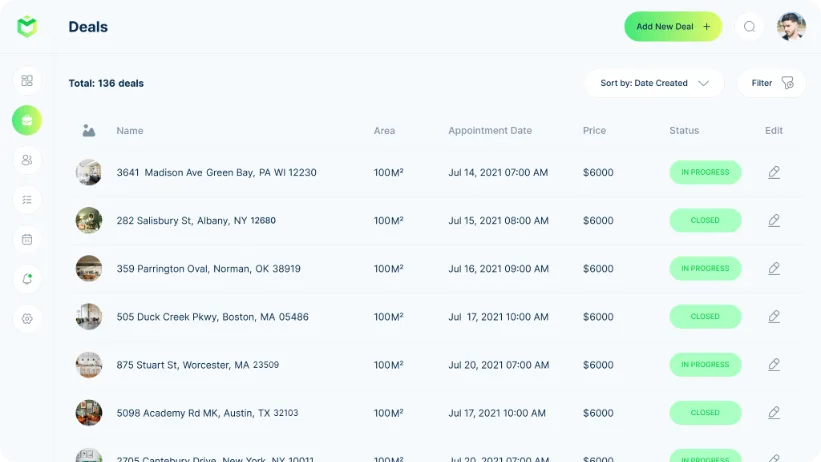Image resolution: width=821 pixels, height=462 pixels.
Task: Open thumbnail of 3641 Madison Ave property
Action: 88,172
